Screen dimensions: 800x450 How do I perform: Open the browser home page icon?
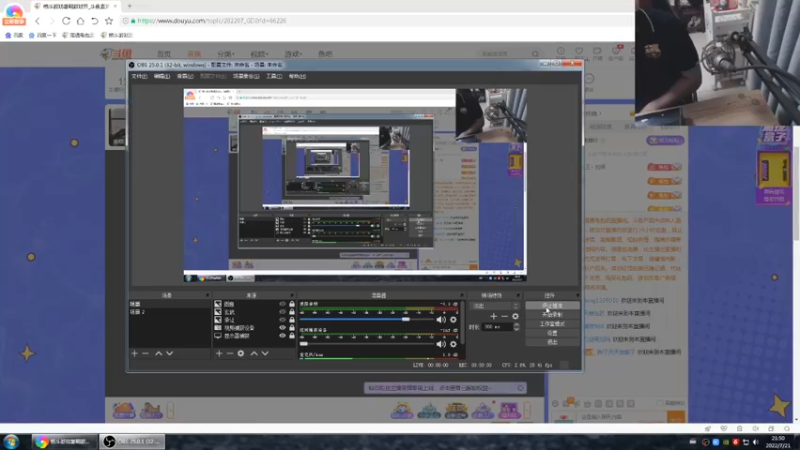[81, 21]
